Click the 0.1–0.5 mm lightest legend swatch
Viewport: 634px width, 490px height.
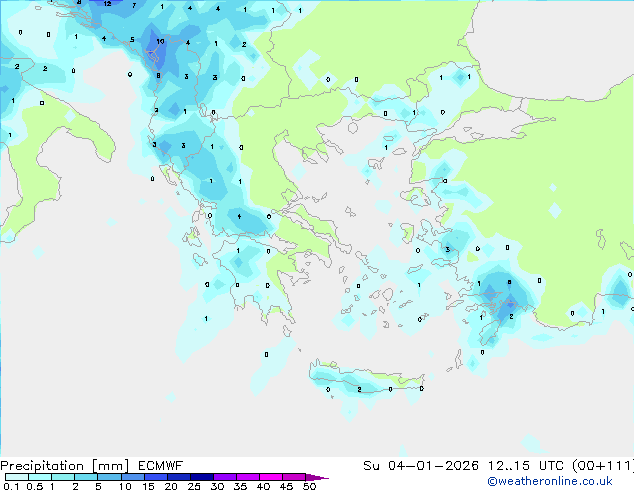pyautogui.click(x=17, y=477)
